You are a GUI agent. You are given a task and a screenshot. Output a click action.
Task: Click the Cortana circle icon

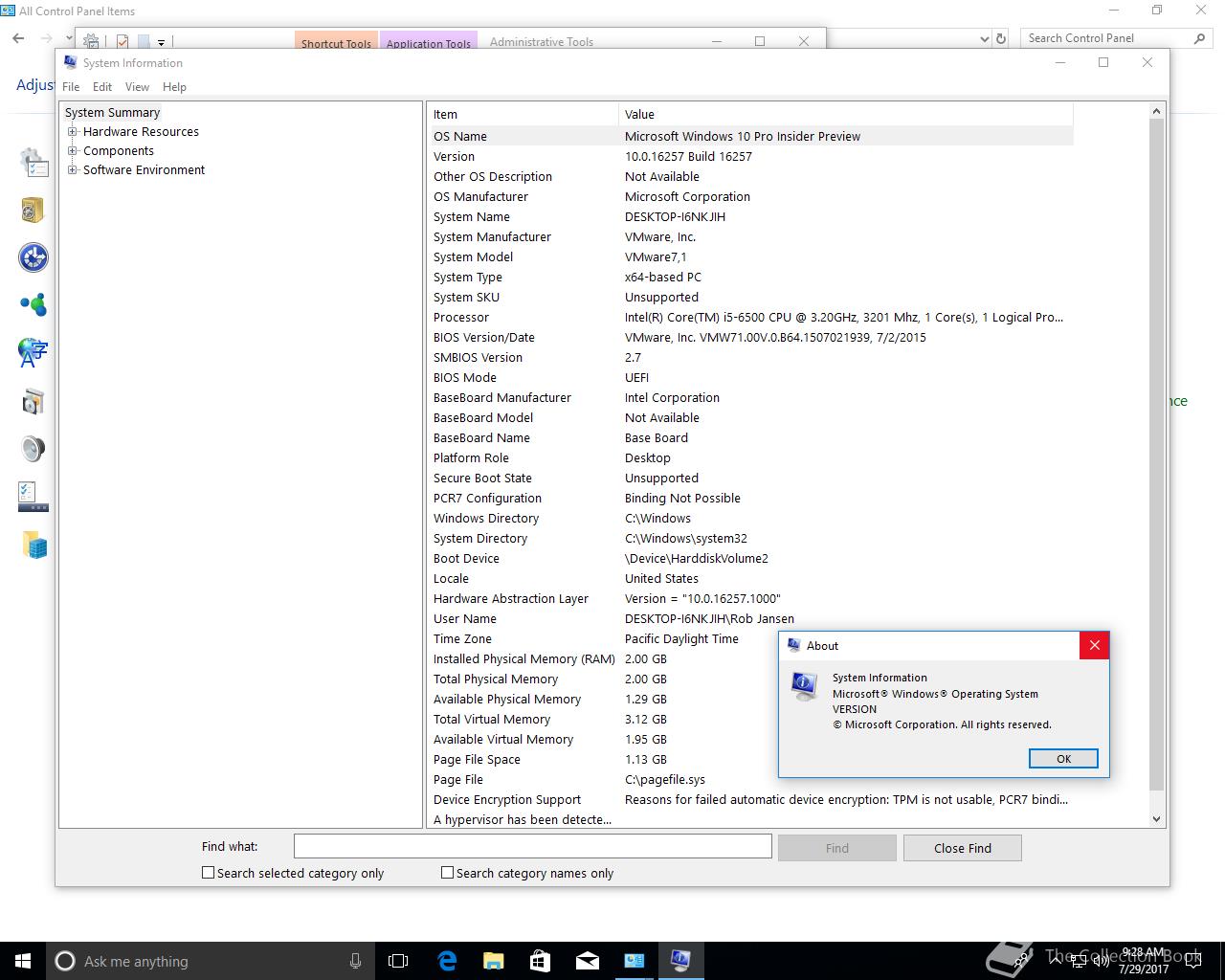(x=65, y=961)
